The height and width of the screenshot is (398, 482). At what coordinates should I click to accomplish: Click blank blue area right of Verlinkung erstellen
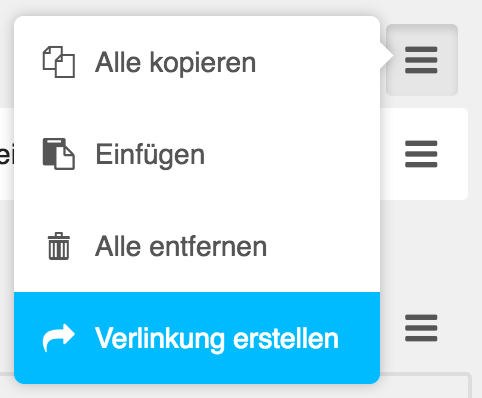(x=359, y=338)
